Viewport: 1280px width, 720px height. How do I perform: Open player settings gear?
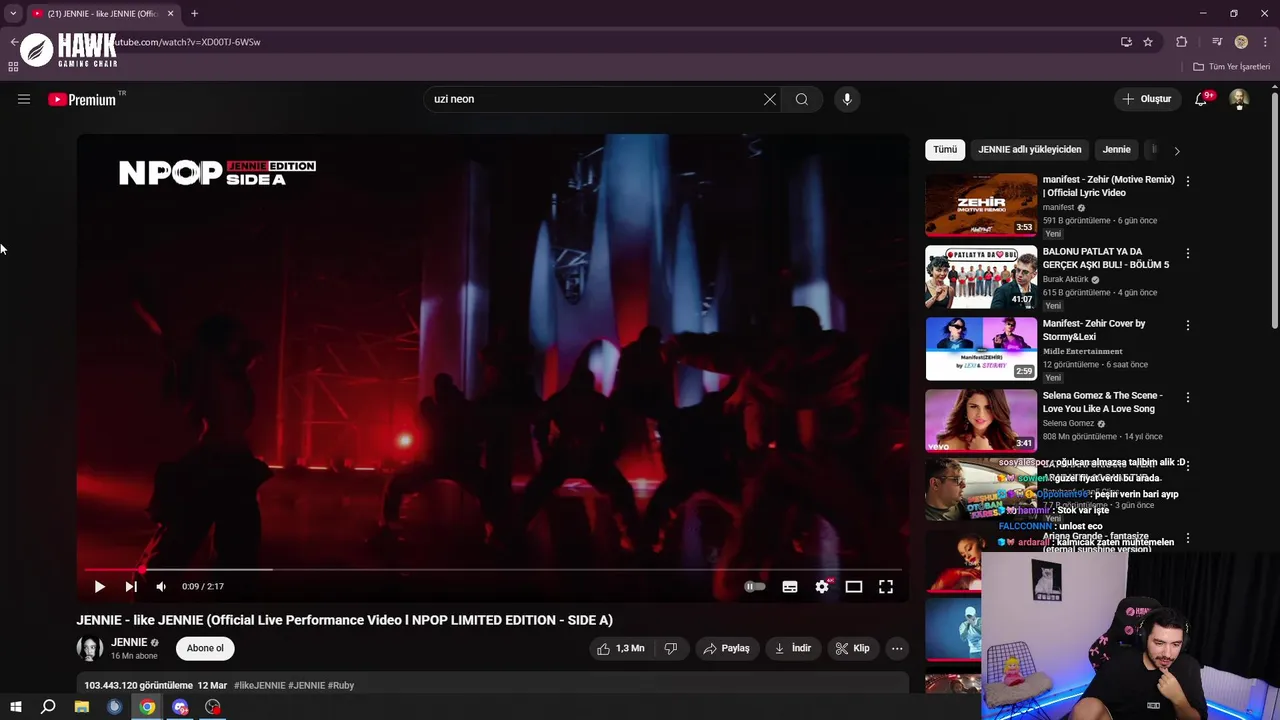tap(822, 587)
